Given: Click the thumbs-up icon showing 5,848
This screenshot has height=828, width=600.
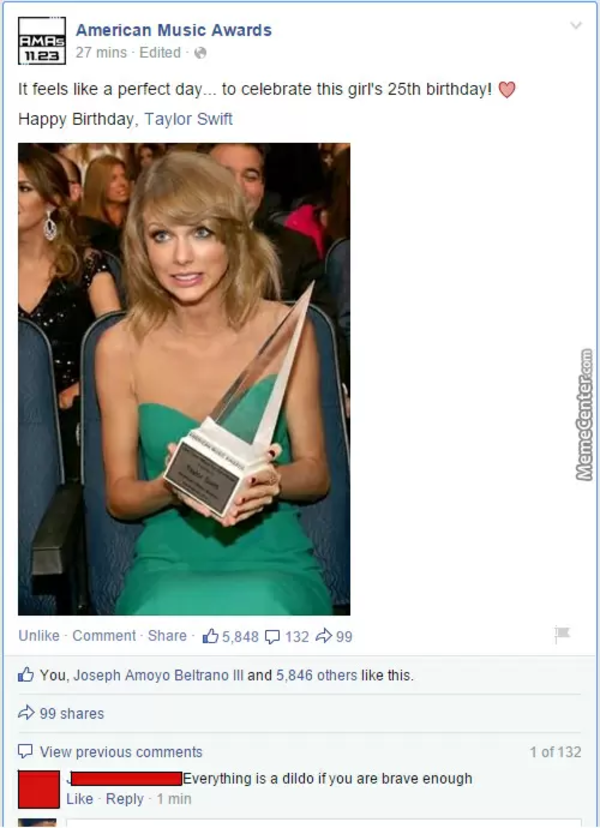Looking at the screenshot, I should [x=210, y=636].
